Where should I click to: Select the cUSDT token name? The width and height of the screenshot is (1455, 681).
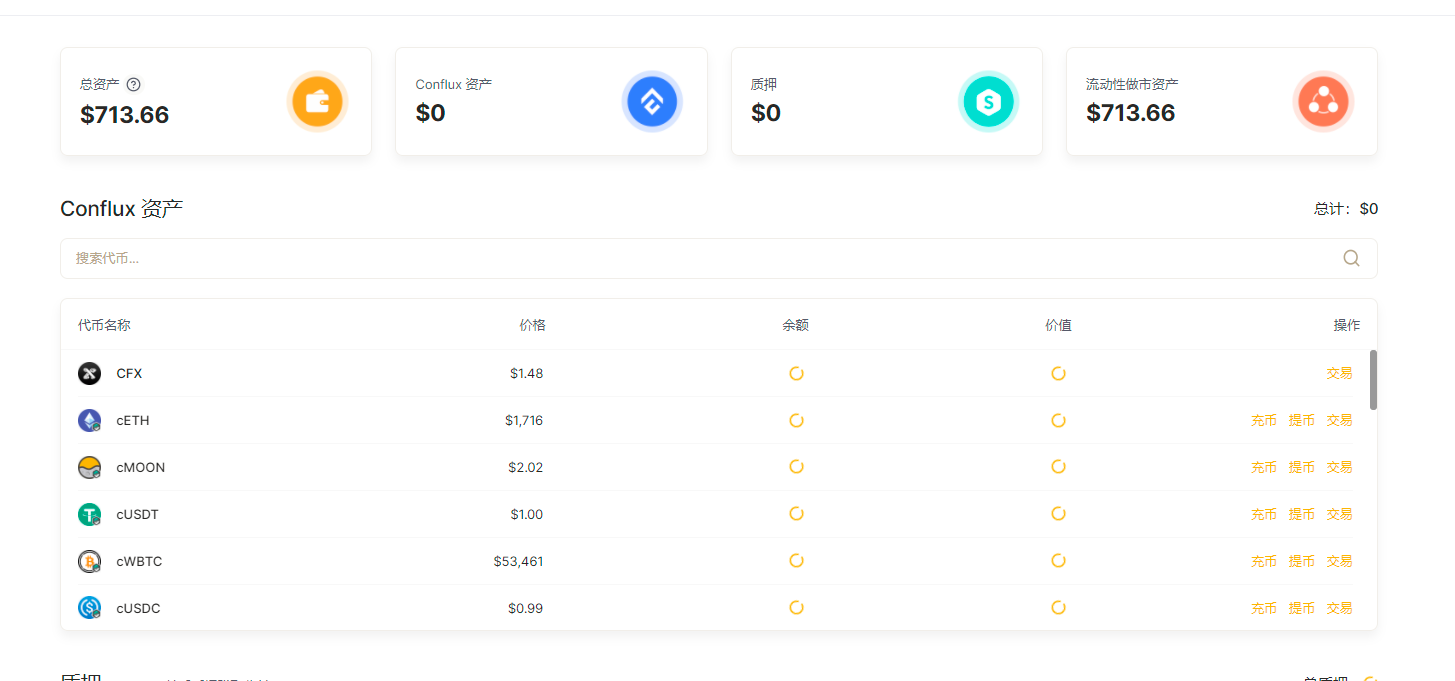click(138, 515)
